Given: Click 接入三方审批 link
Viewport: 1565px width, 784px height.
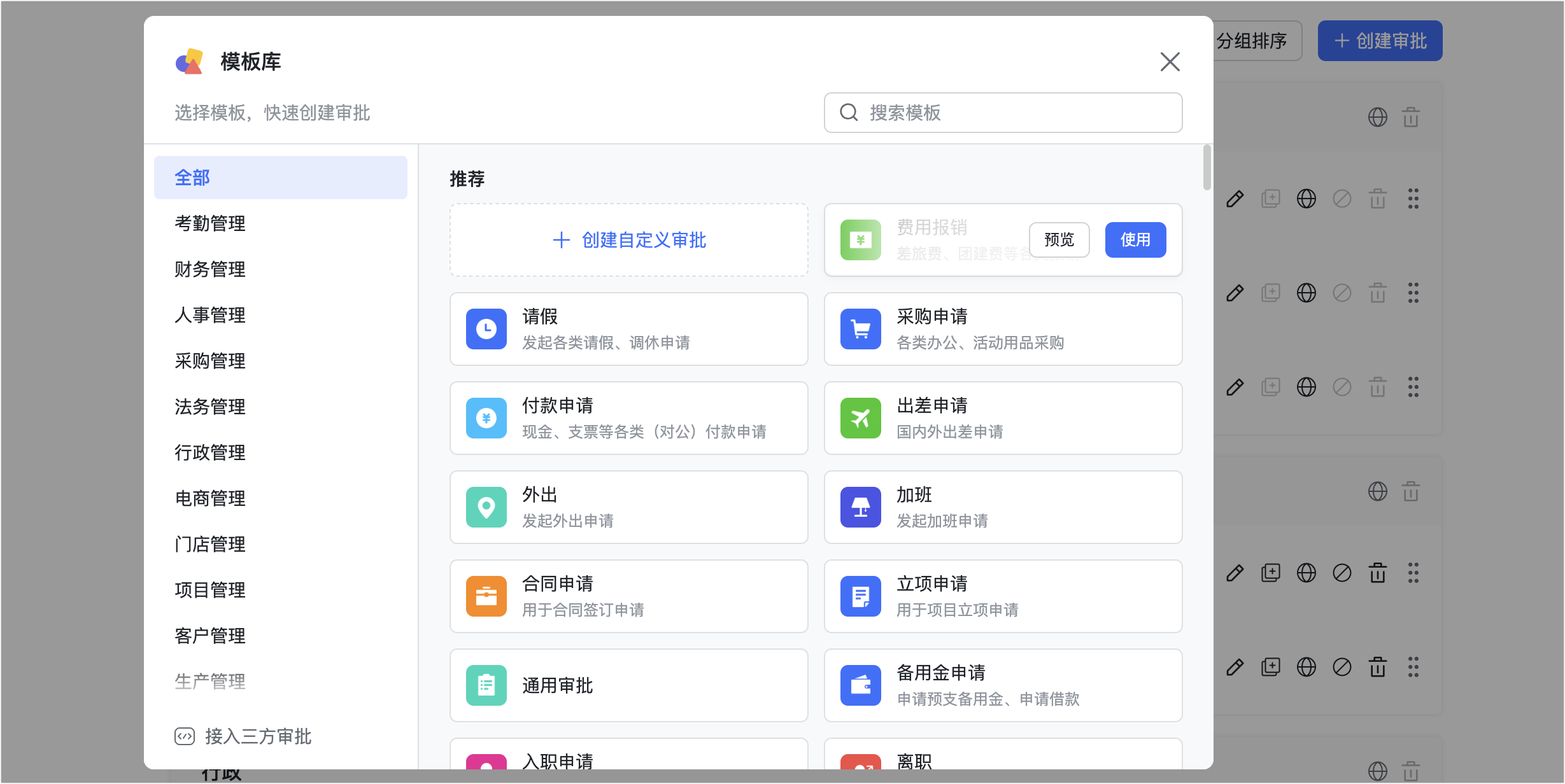Looking at the screenshot, I should coord(243,736).
